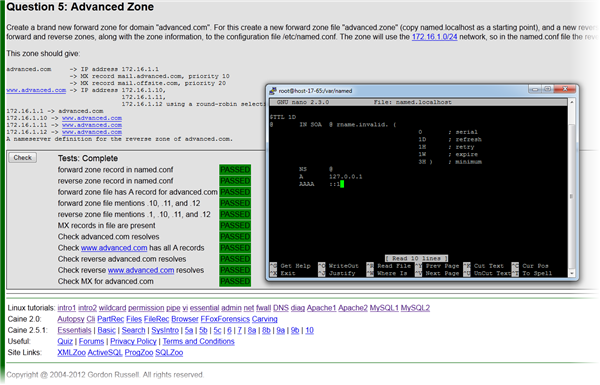Open the ProgZoo site link
The height and width of the screenshot is (385, 600).
tap(139, 352)
